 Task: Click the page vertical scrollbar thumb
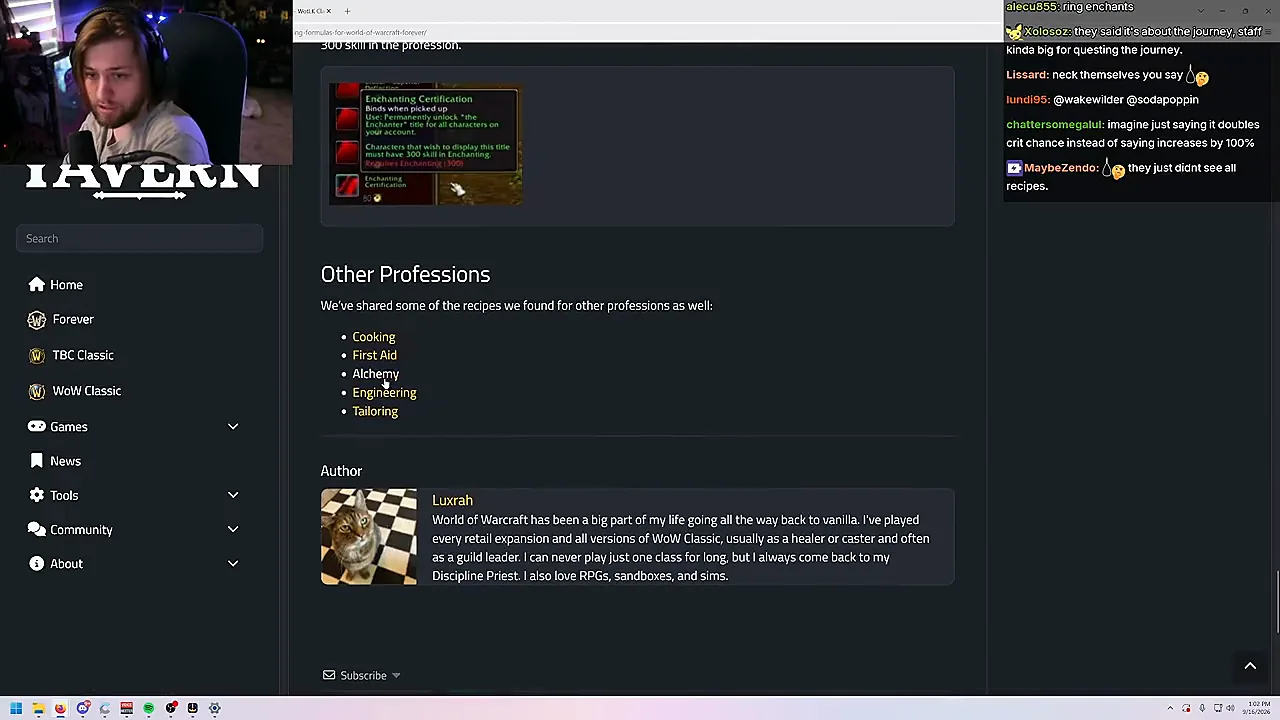pos(1276,601)
